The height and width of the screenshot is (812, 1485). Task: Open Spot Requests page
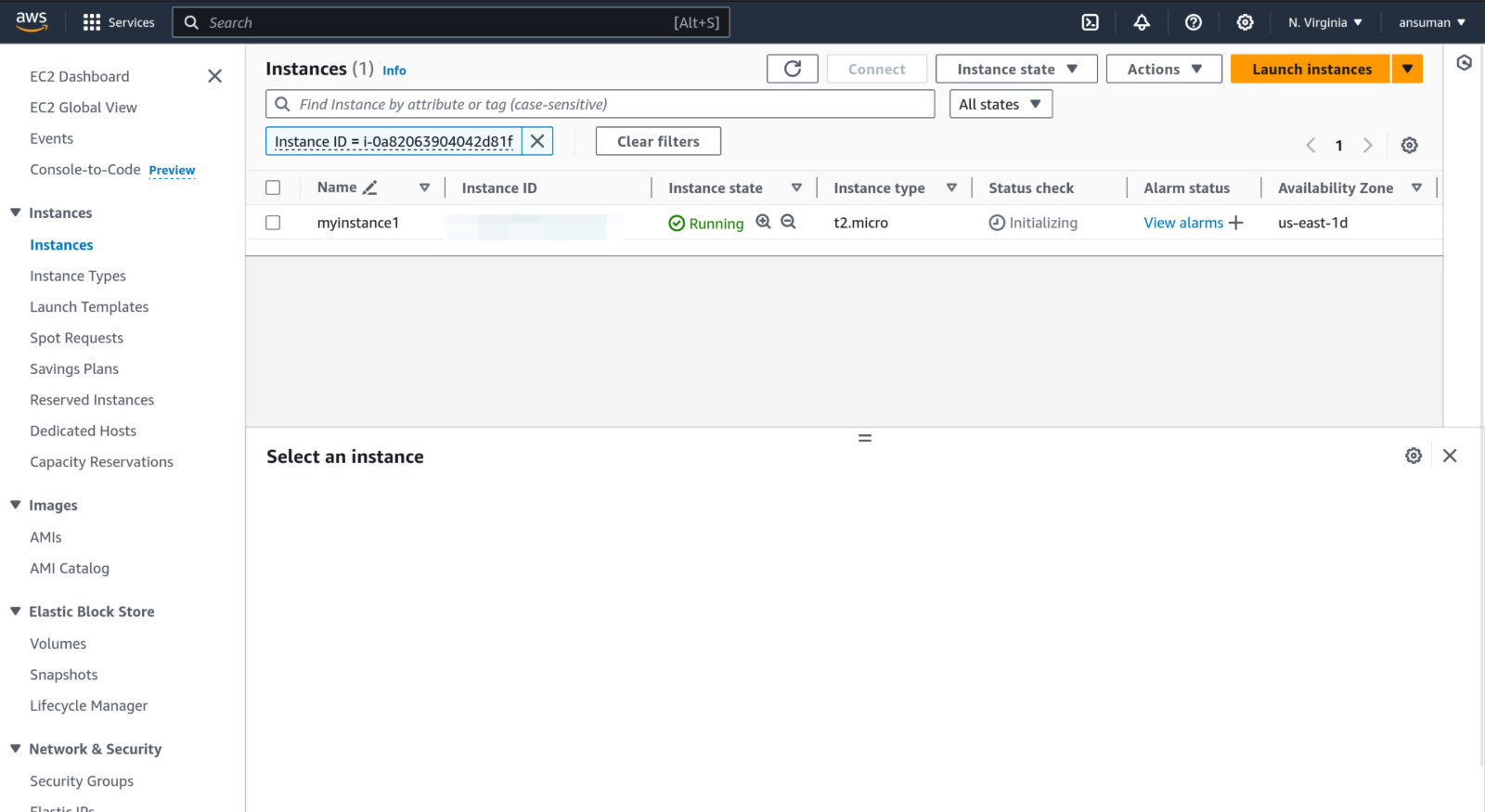tap(76, 338)
